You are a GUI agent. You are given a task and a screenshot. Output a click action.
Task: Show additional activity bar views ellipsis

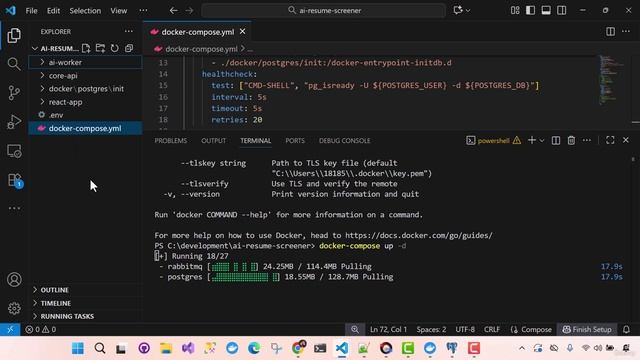[14, 208]
